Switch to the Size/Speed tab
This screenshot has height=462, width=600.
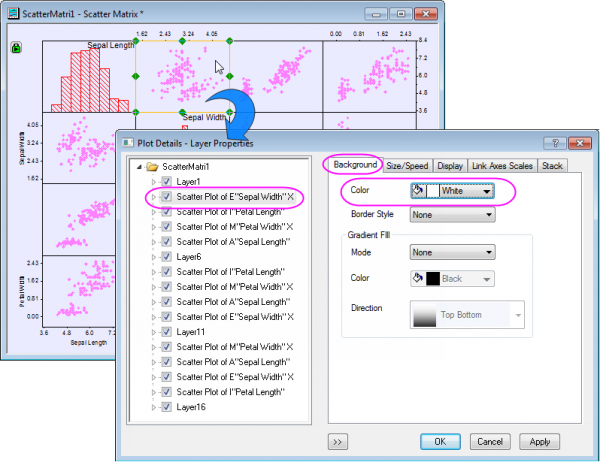[x=407, y=166]
